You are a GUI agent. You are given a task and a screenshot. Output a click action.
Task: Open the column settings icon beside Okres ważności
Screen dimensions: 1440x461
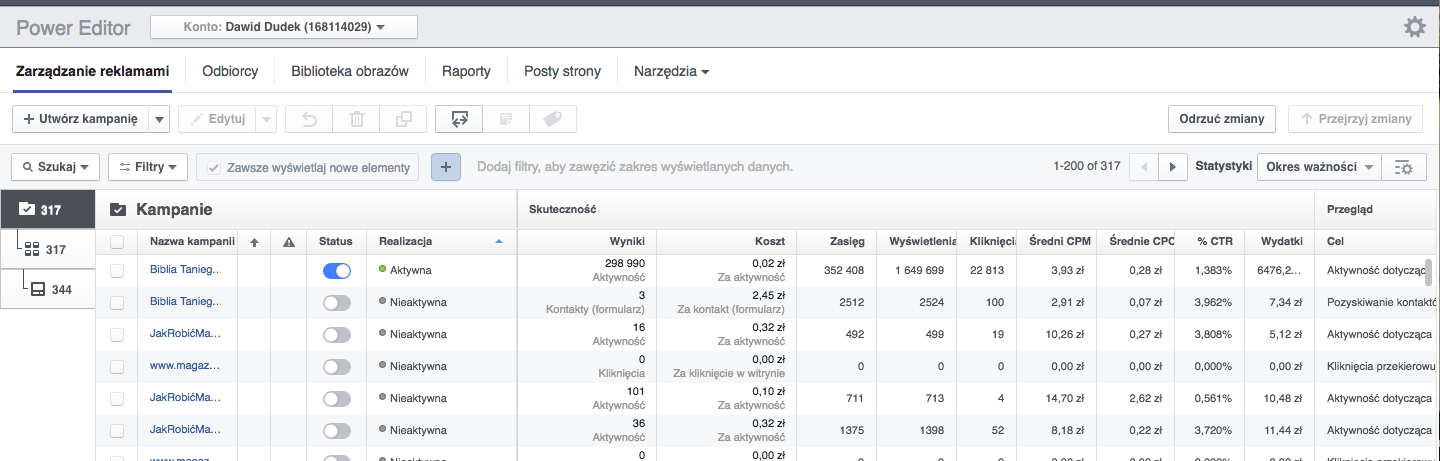coord(1404,167)
